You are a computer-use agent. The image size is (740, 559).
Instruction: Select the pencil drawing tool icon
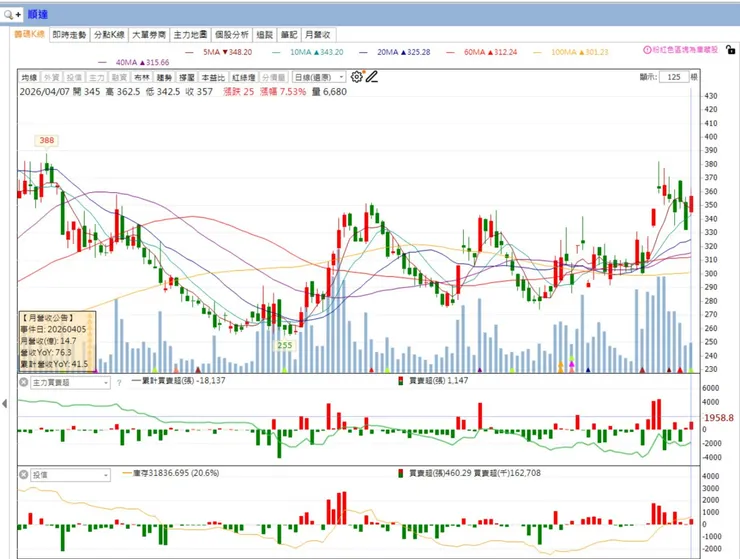tap(372, 76)
